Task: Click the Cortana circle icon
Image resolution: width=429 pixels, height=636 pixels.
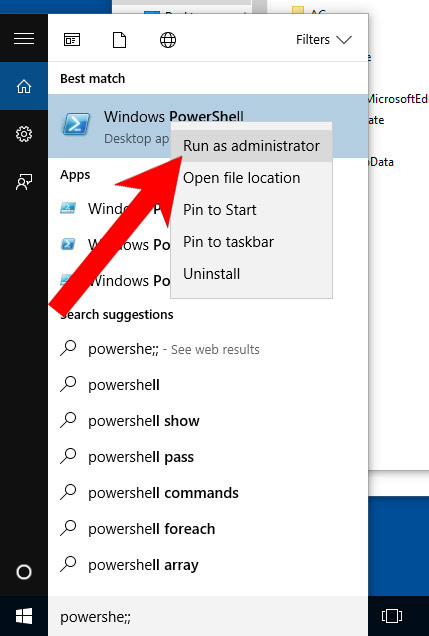Action: [24, 572]
